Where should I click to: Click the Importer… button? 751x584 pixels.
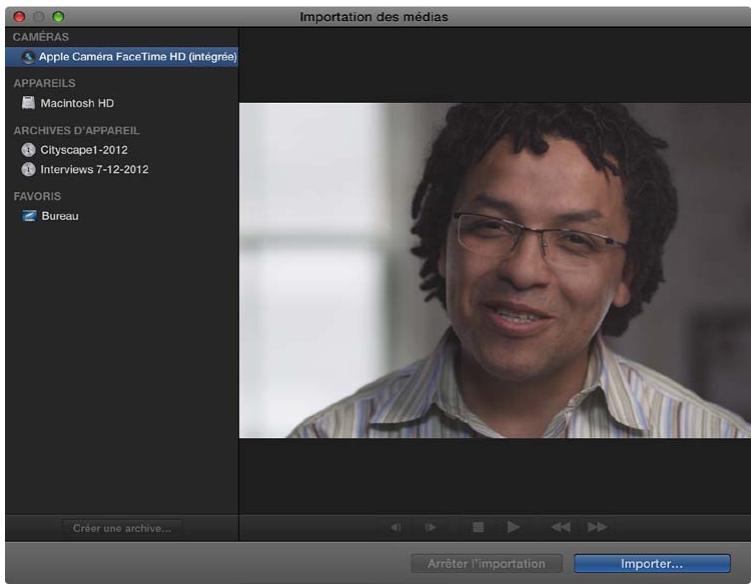(652, 564)
